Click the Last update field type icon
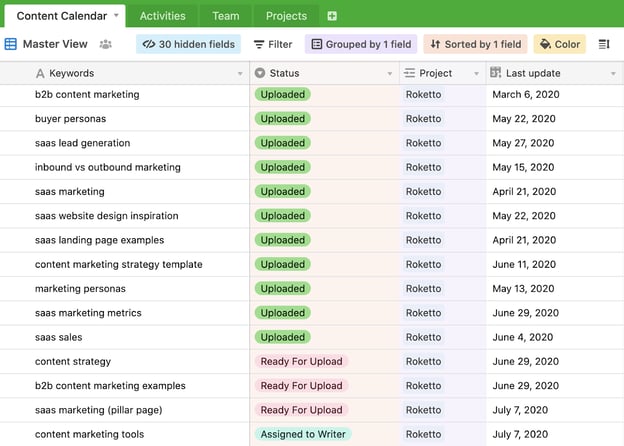 coord(495,73)
